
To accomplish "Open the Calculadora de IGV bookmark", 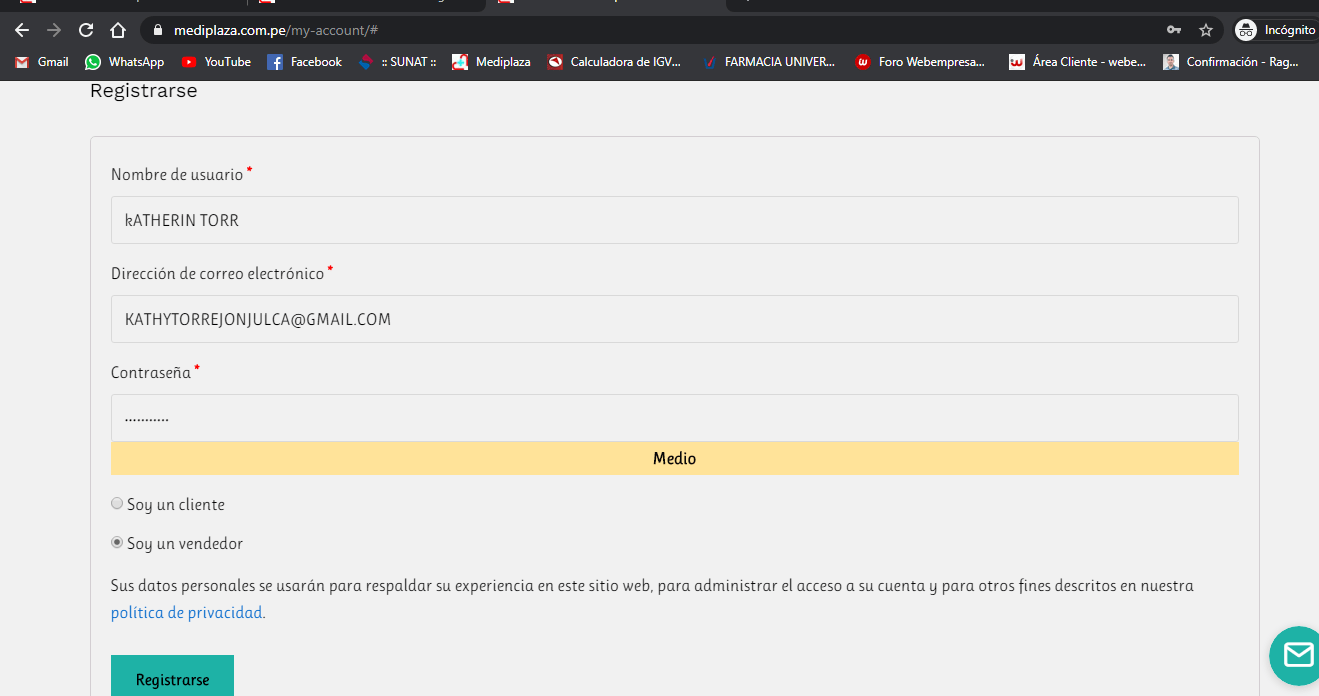I will click(615, 62).
